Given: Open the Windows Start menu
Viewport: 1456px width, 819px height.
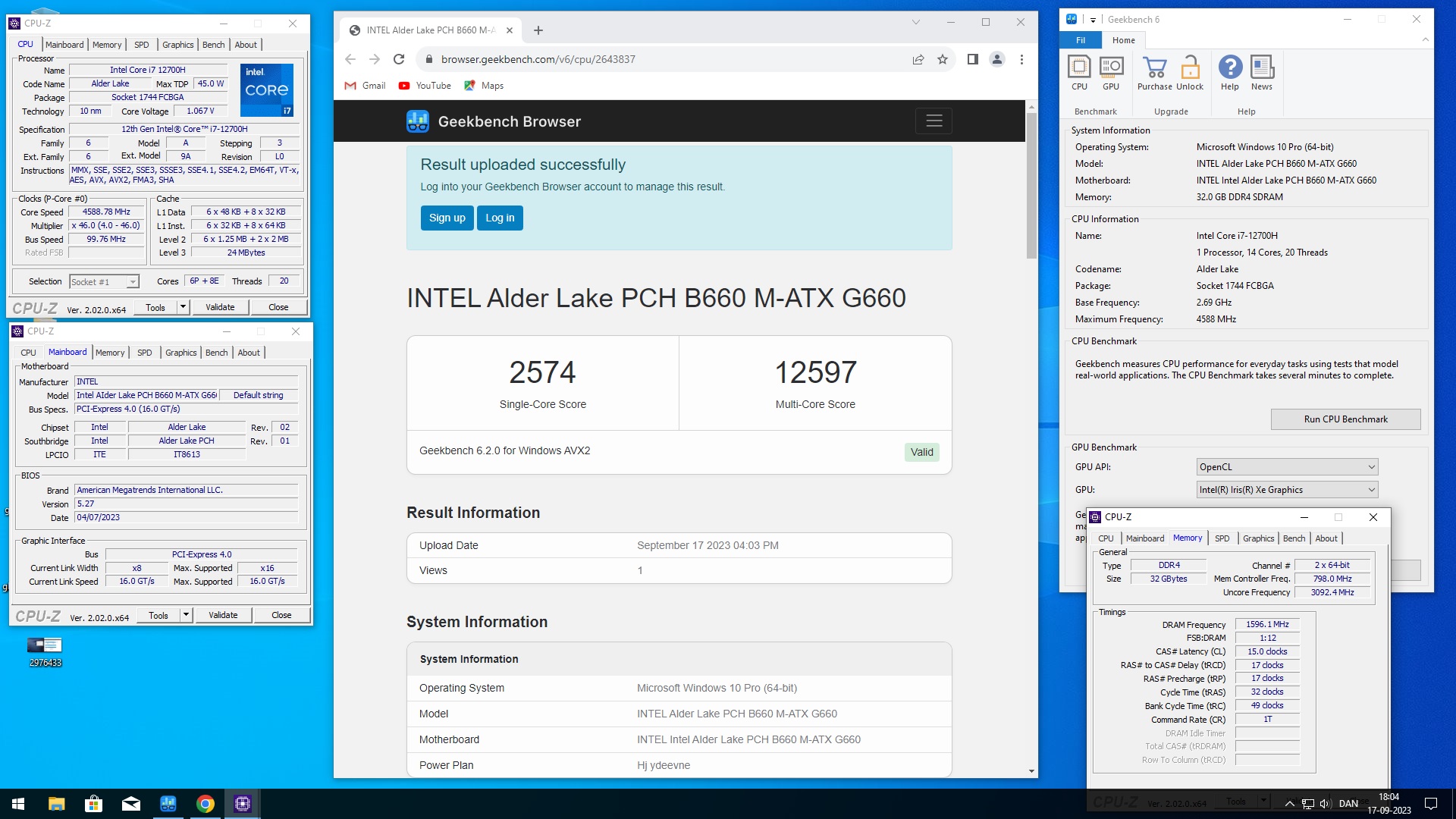Looking at the screenshot, I should point(18,804).
